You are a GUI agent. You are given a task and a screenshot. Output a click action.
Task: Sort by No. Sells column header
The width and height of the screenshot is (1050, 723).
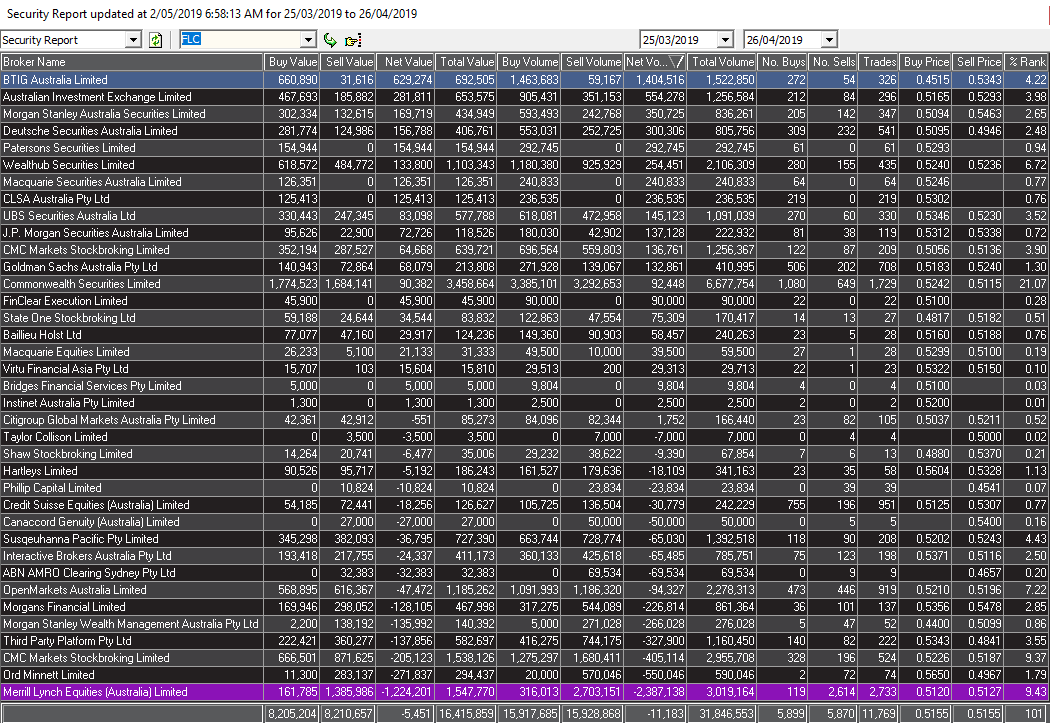pyautogui.click(x=833, y=62)
